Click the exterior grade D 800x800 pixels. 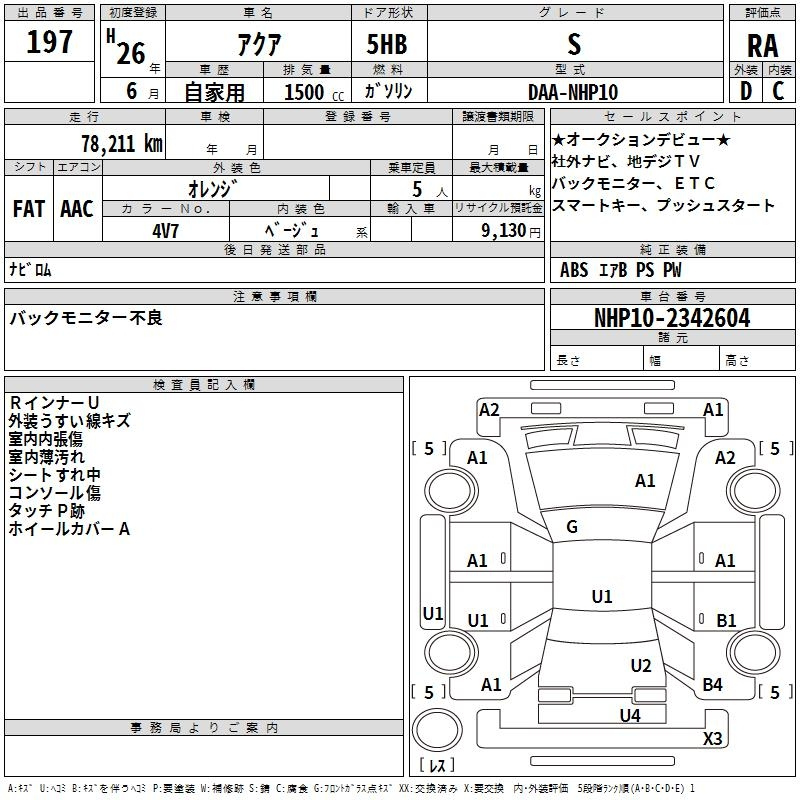tap(746, 91)
